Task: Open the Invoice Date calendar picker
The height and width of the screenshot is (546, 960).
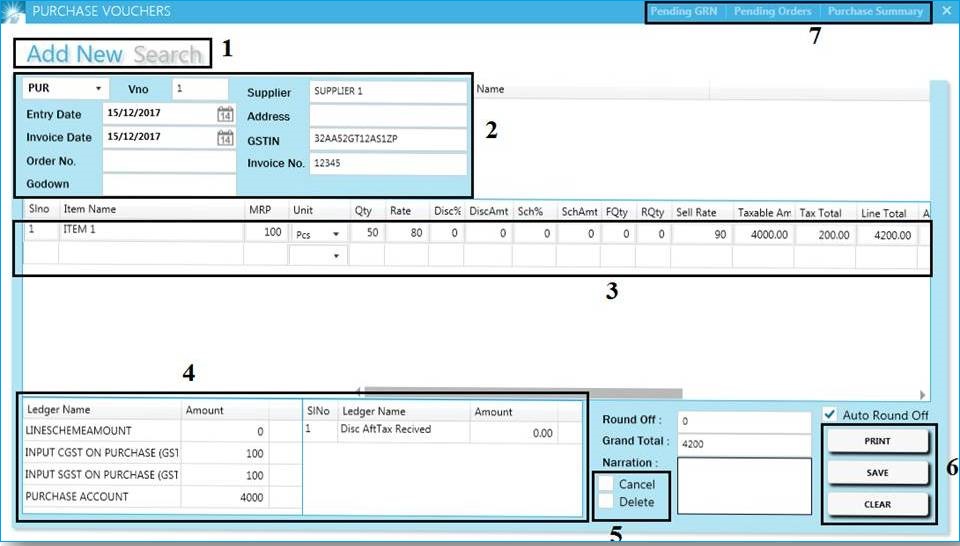Action: [x=225, y=138]
